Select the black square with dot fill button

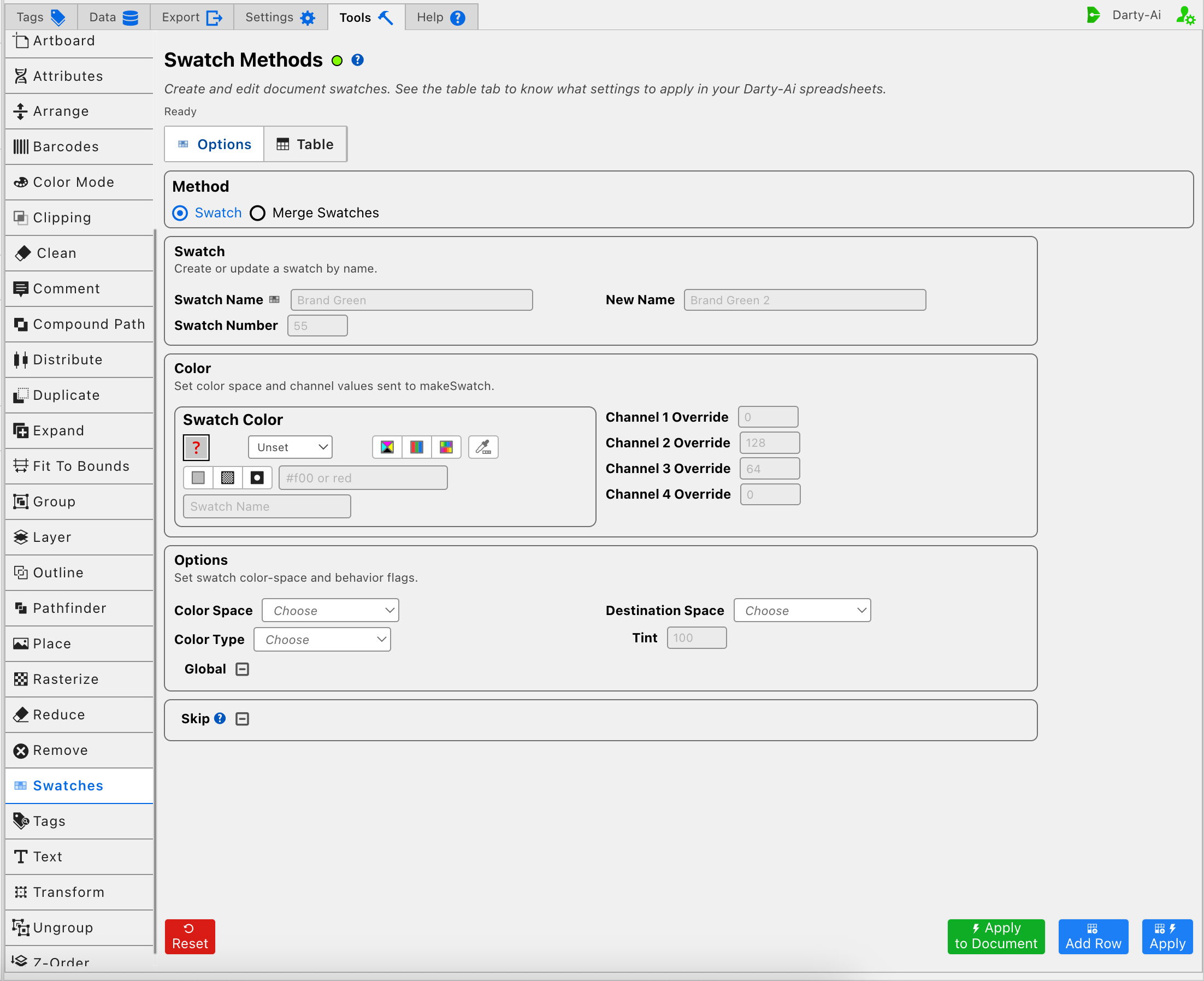coord(257,478)
